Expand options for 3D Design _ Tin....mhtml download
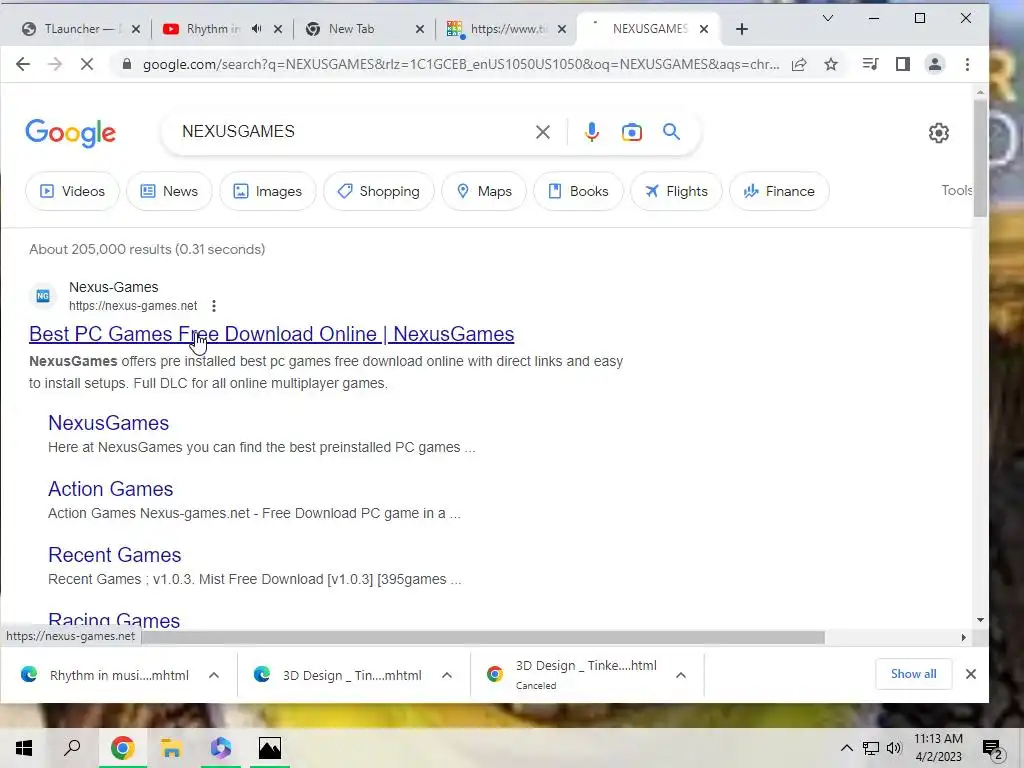Image resolution: width=1024 pixels, height=768 pixels. (x=447, y=675)
